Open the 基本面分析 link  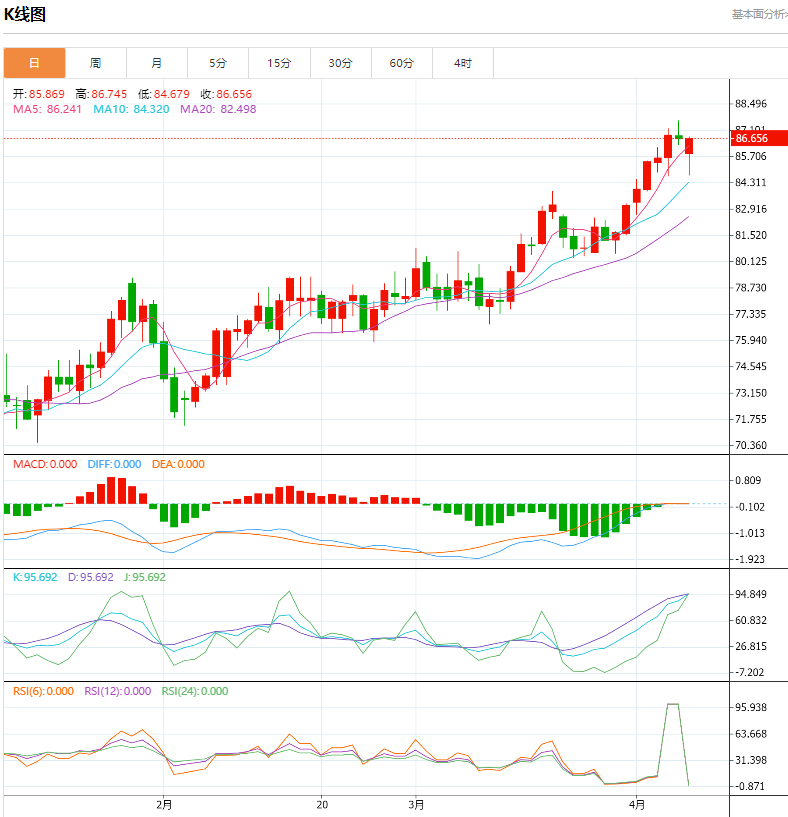pos(758,14)
